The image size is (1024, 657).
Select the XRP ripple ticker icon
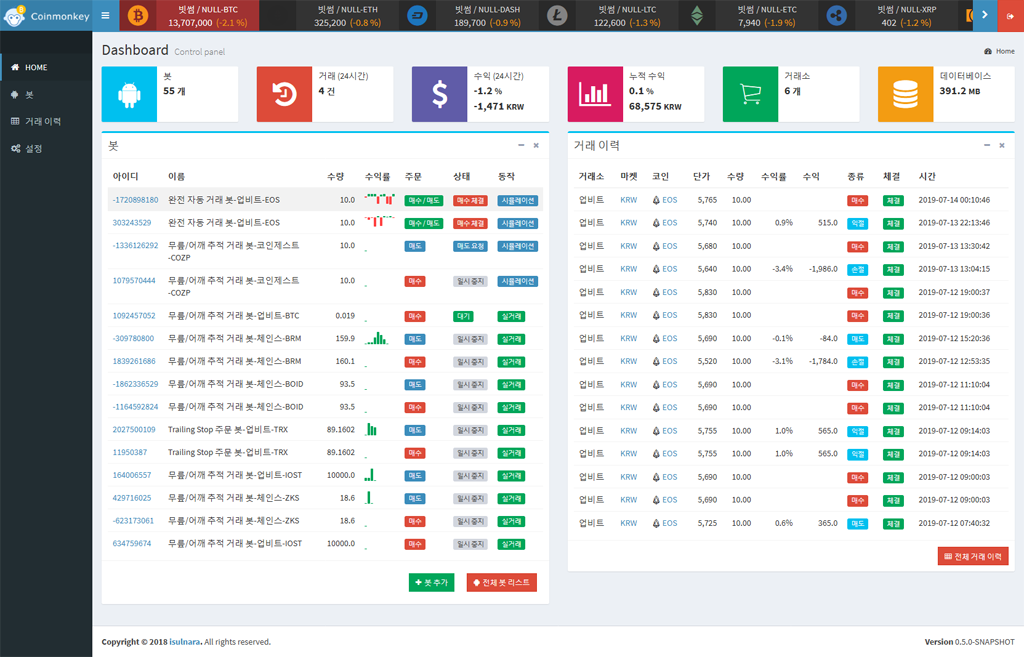coord(837,15)
